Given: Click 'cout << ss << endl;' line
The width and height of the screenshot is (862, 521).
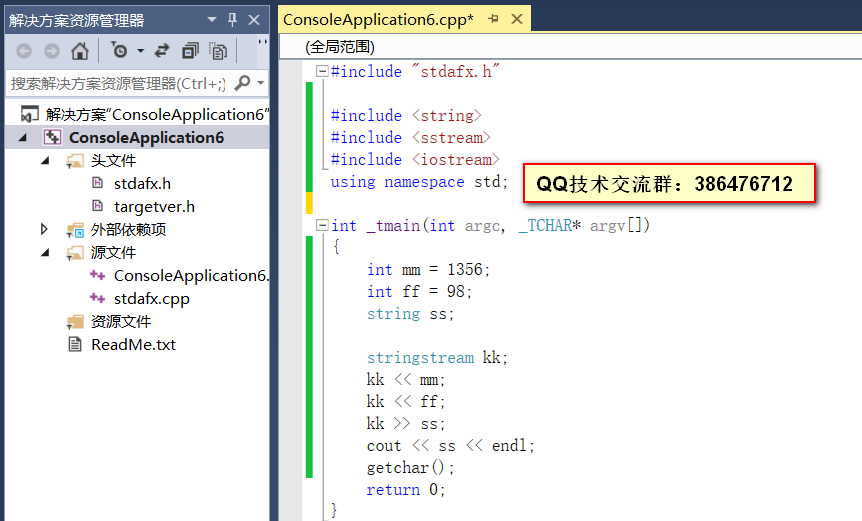Looking at the screenshot, I should [x=451, y=445].
